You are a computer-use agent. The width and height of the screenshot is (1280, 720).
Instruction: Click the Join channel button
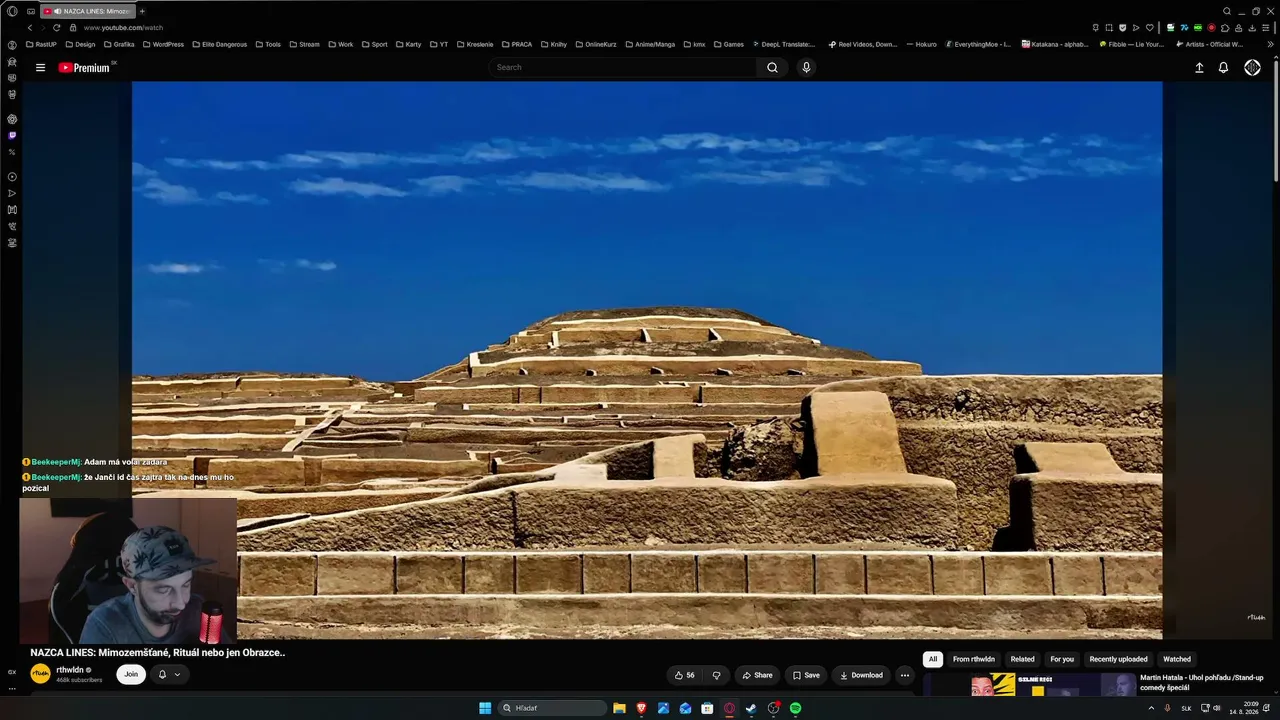click(131, 675)
